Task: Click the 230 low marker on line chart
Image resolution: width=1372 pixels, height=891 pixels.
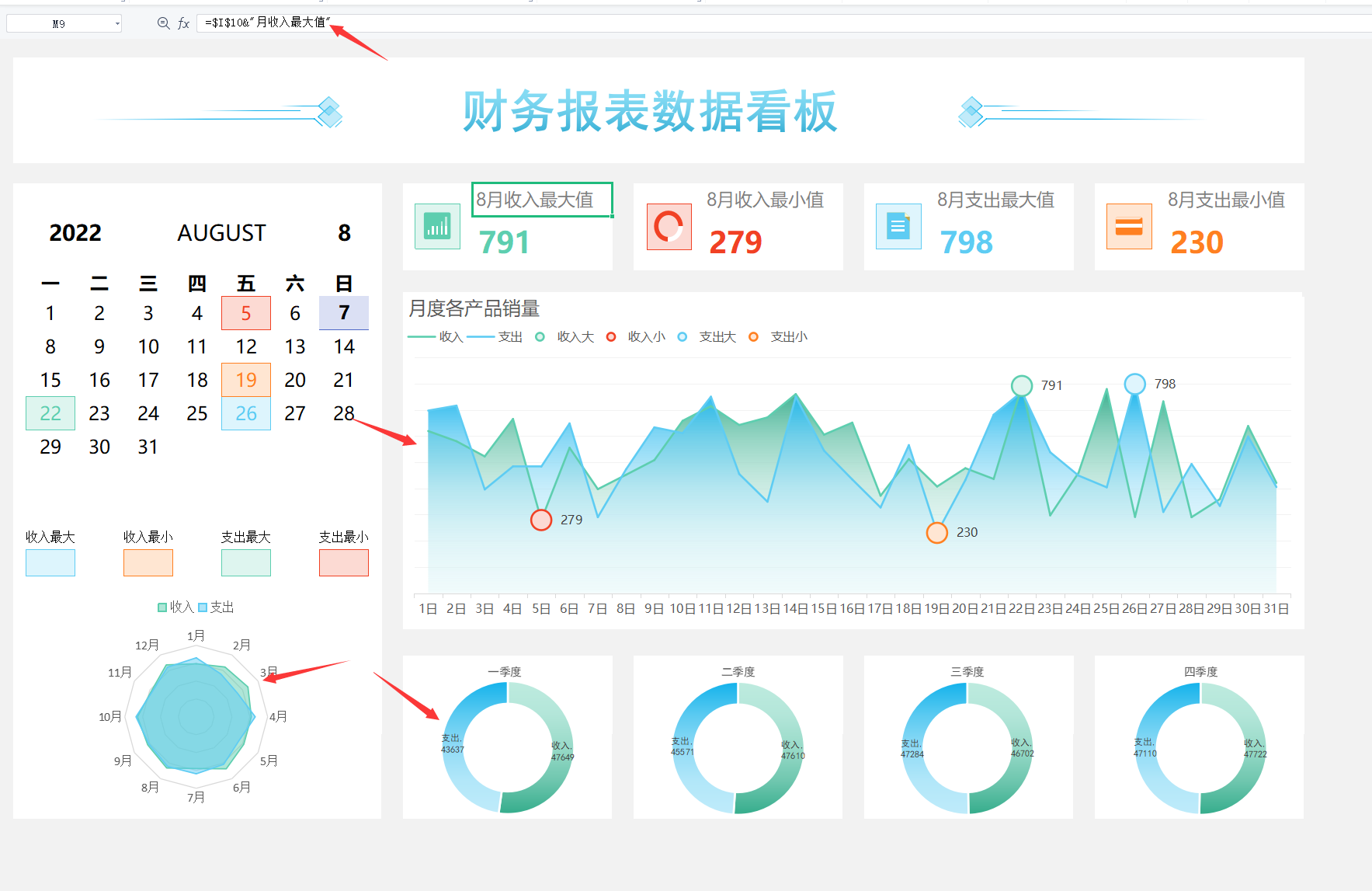Action: tap(937, 533)
